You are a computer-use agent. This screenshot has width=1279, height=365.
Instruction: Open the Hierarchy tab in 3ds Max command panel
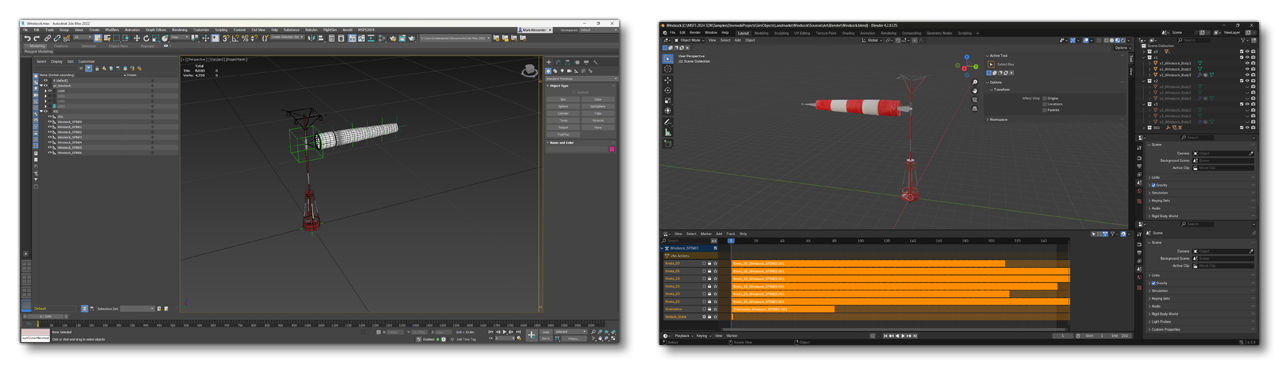(567, 62)
